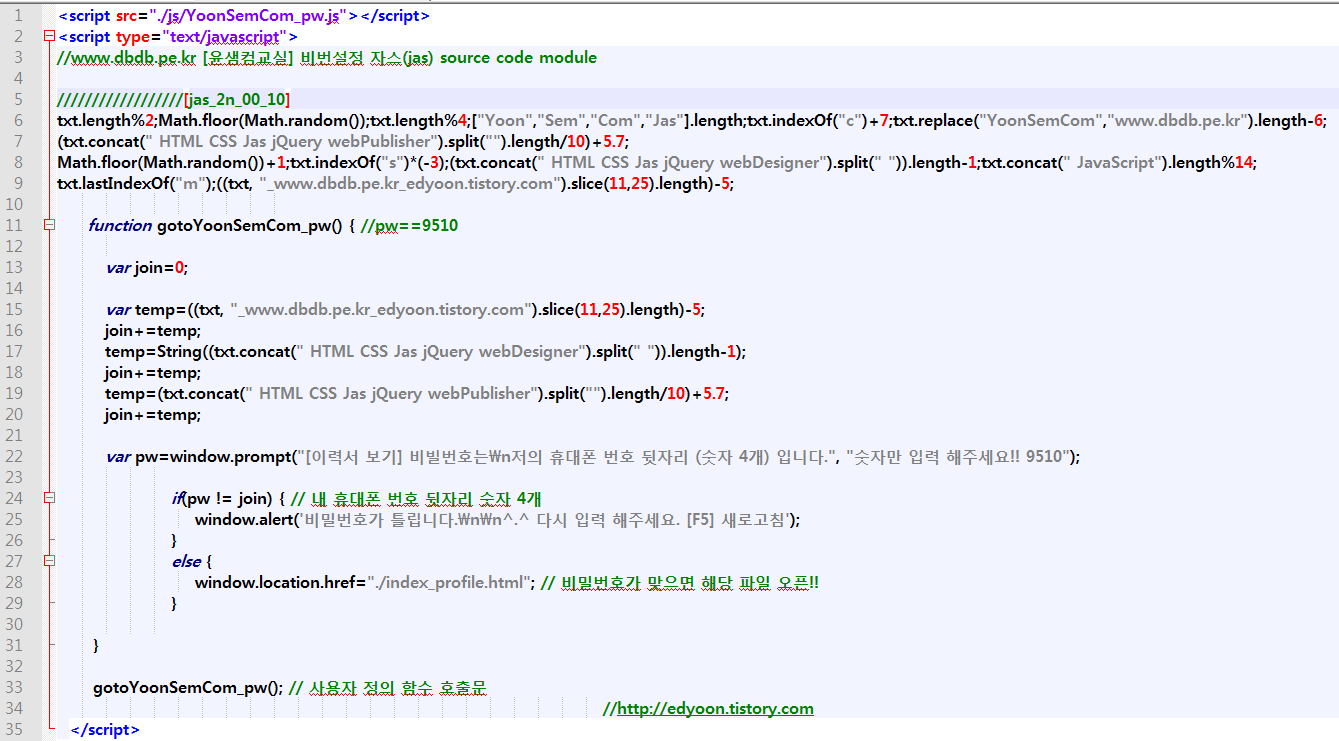Screen dimensions: 1339x741
Task: Click "Math.floor(Math.random())+1" on line 8
Action: 171,163
